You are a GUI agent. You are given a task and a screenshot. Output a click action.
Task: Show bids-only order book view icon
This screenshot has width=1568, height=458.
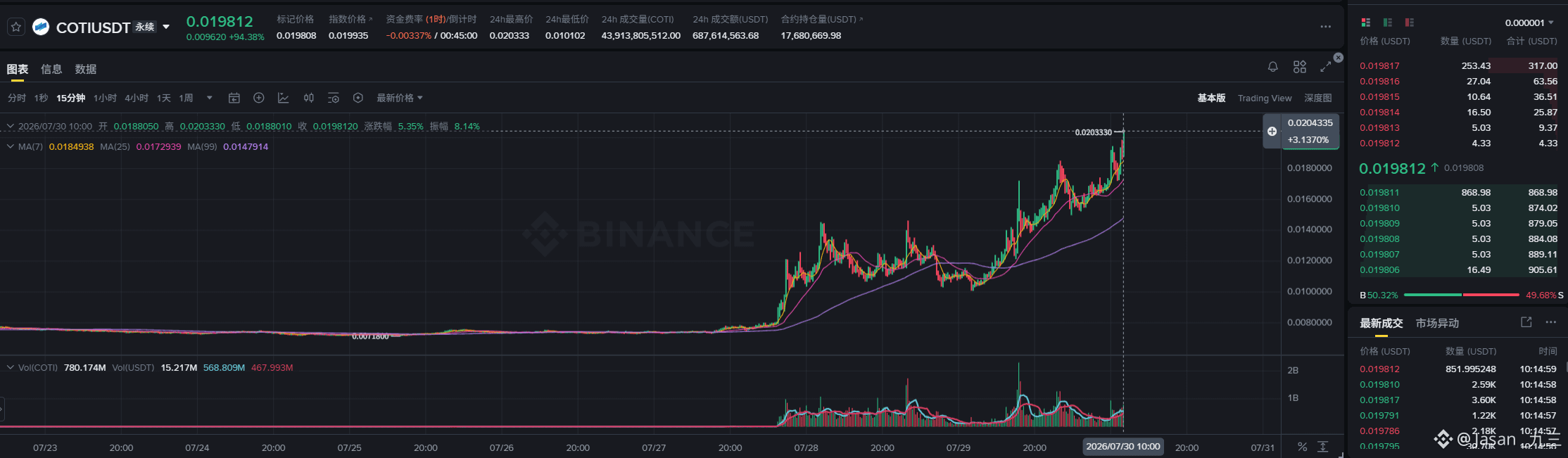[x=1388, y=23]
